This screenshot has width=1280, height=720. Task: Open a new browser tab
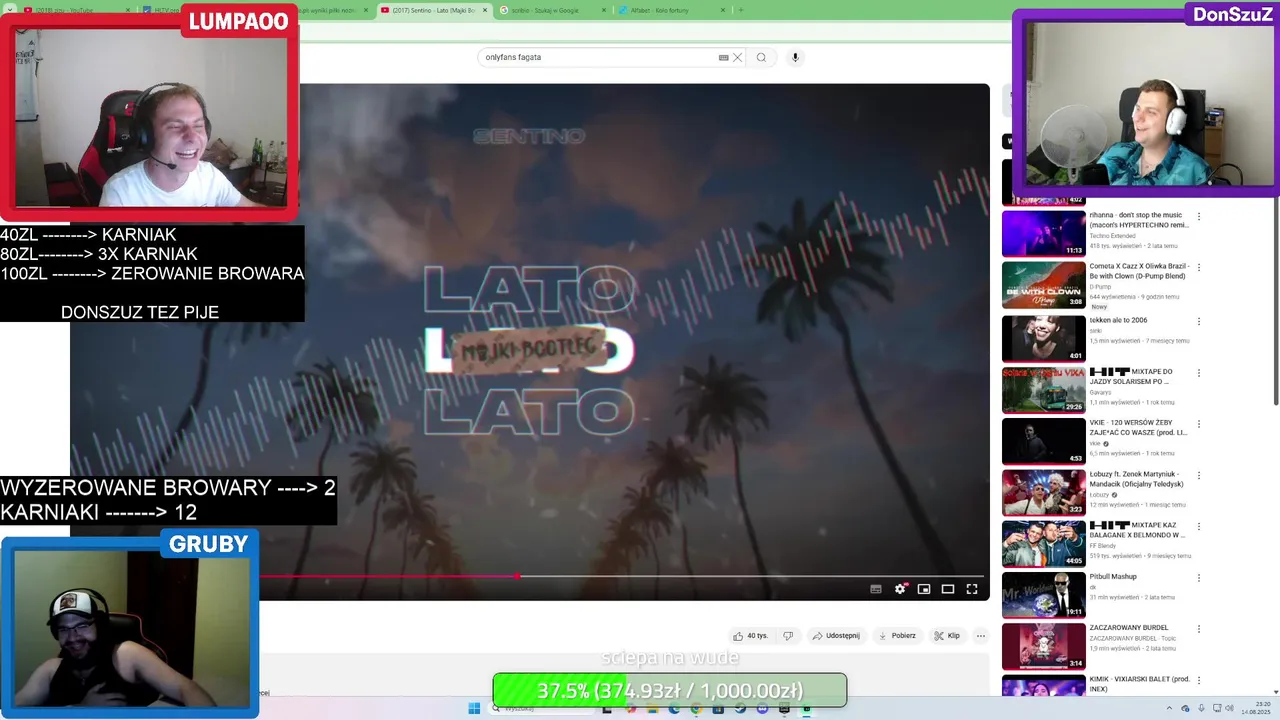click(x=741, y=10)
